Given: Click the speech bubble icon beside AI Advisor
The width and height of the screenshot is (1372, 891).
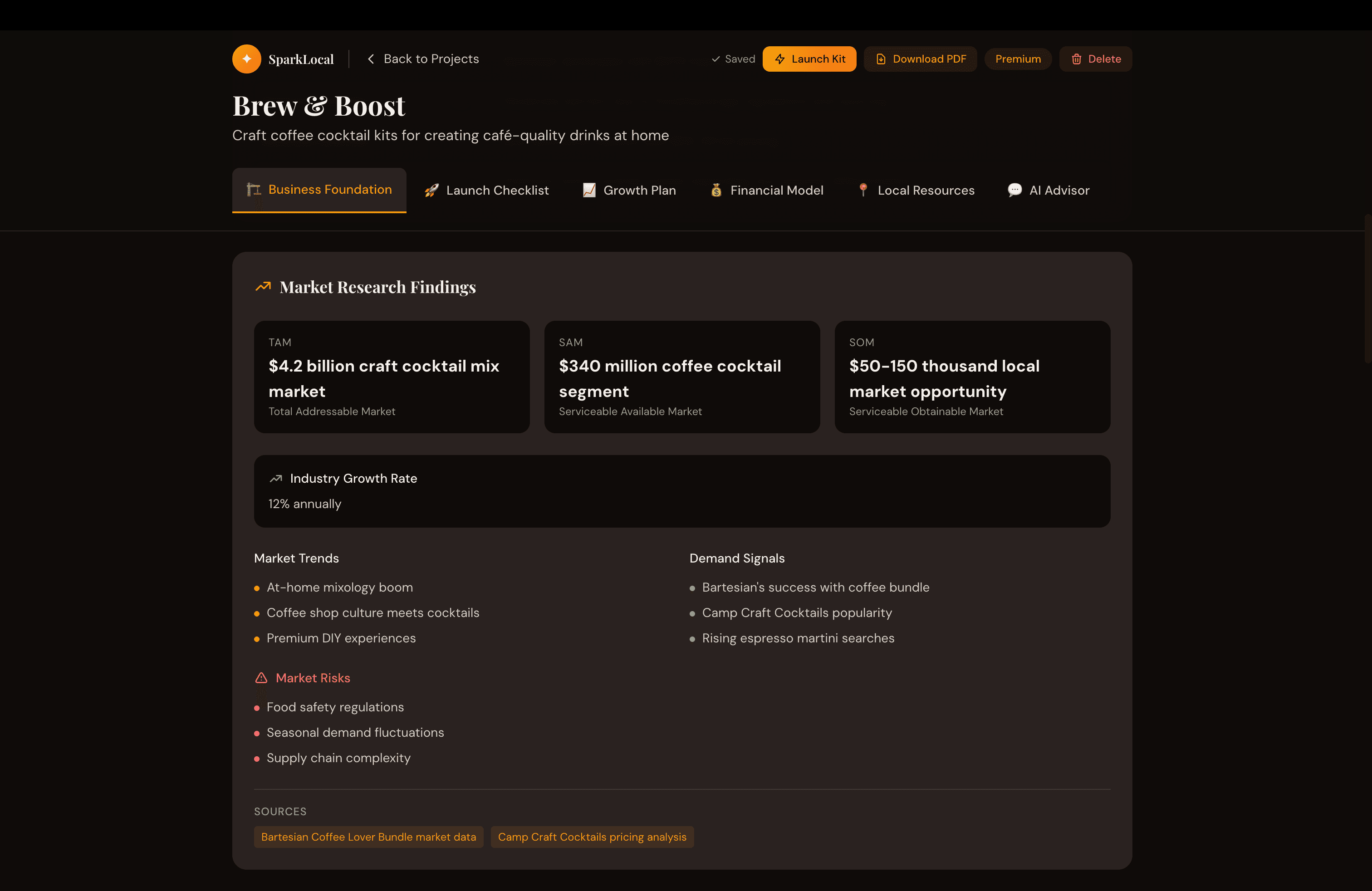Looking at the screenshot, I should tap(1014, 190).
